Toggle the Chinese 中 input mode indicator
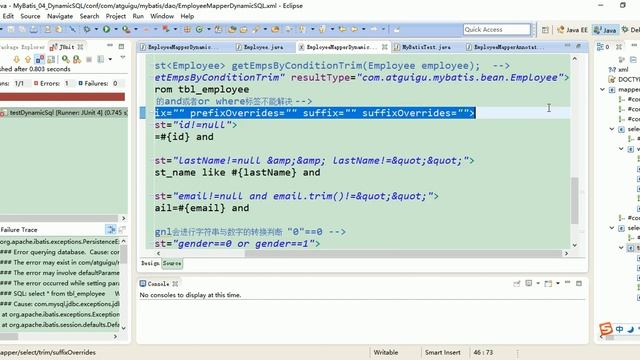Image resolution: width=640 pixels, height=360 pixels. point(620,329)
